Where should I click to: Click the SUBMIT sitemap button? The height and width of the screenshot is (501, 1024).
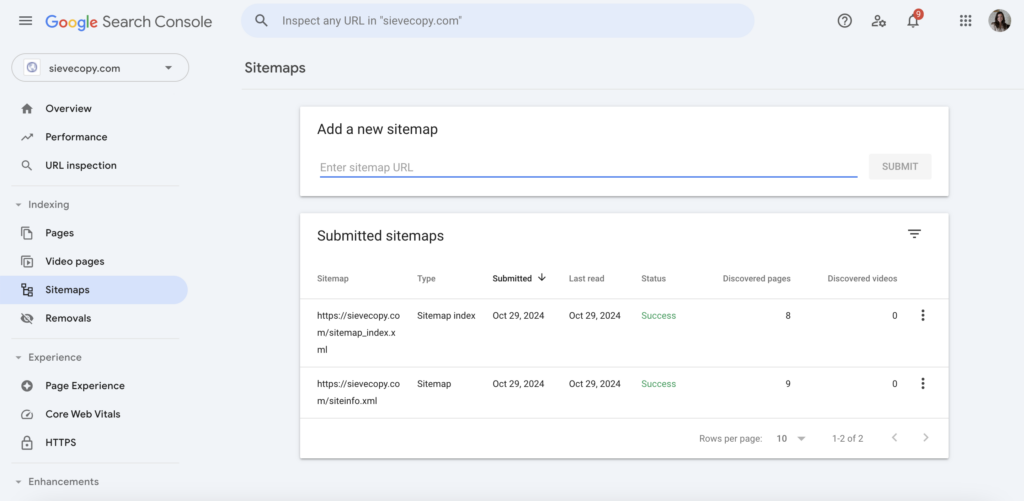click(x=900, y=167)
